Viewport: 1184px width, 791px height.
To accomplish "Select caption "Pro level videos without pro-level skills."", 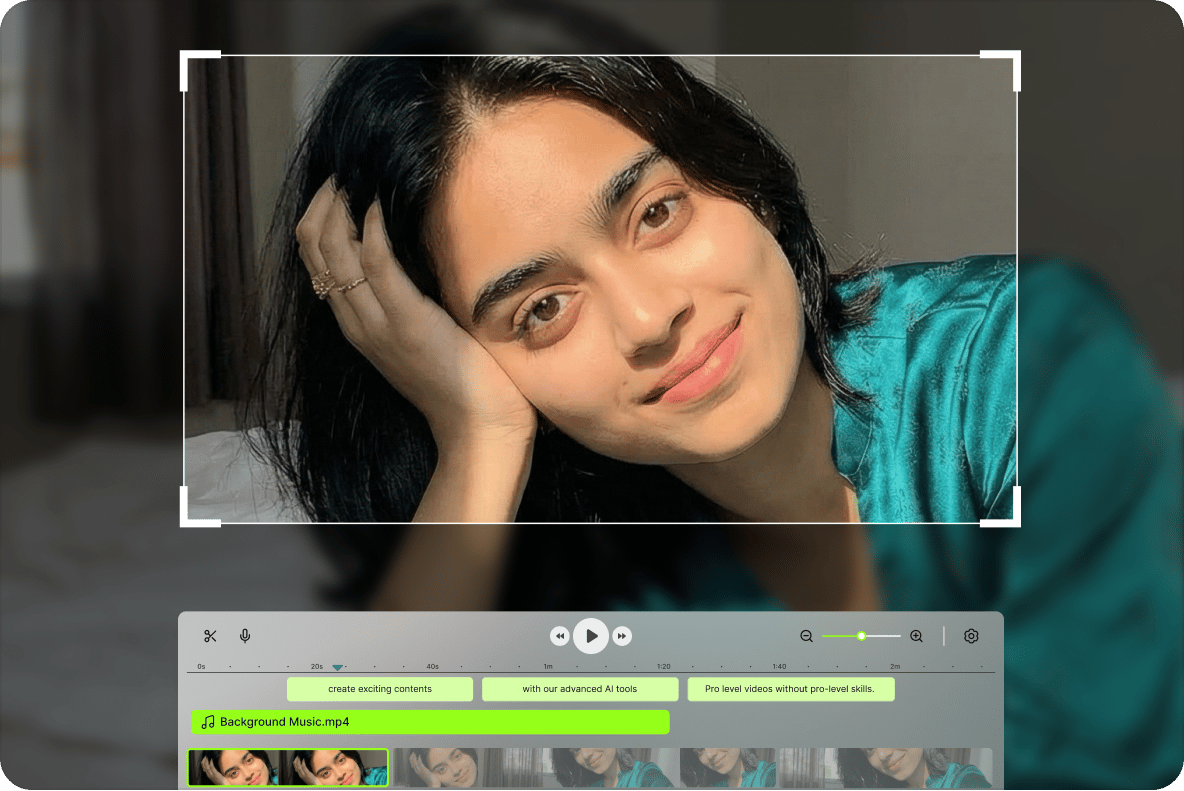I will click(x=791, y=689).
